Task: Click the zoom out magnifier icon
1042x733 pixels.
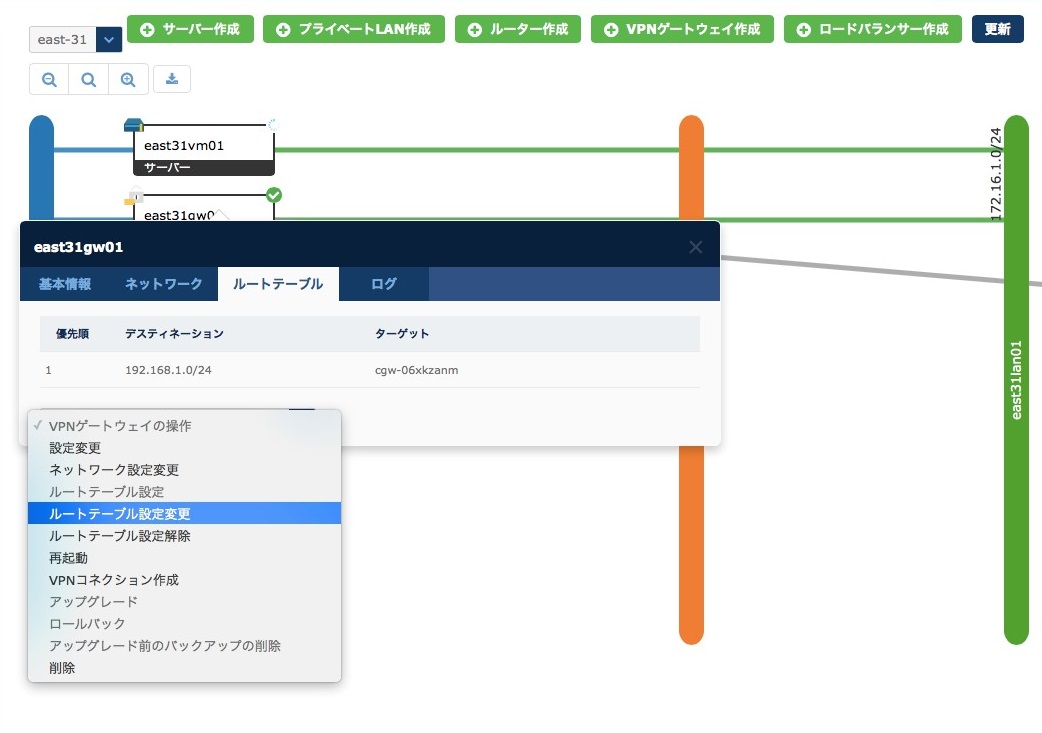Action: pos(49,79)
